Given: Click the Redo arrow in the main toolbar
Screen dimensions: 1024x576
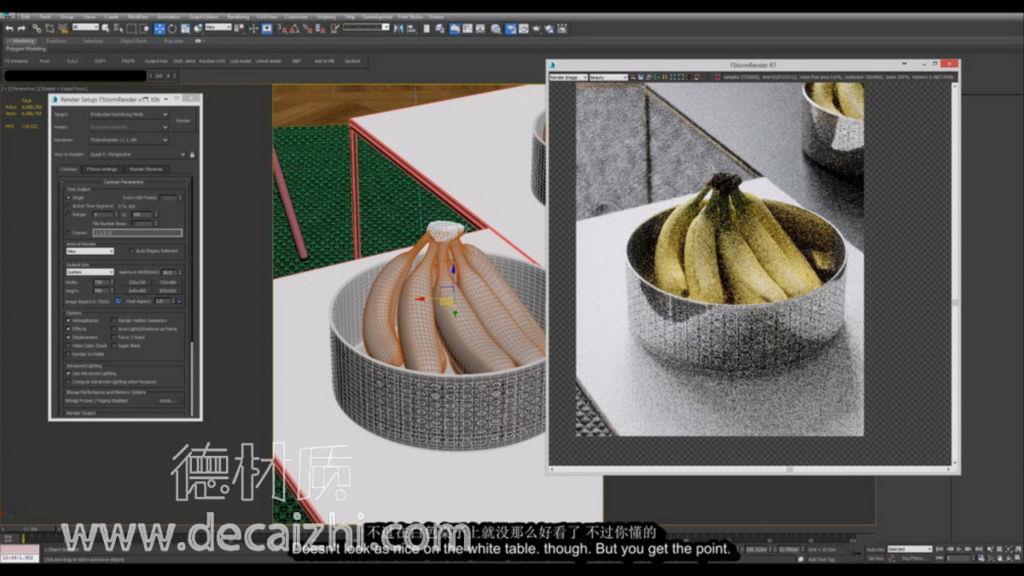Looking at the screenshot, I should 22,29.
